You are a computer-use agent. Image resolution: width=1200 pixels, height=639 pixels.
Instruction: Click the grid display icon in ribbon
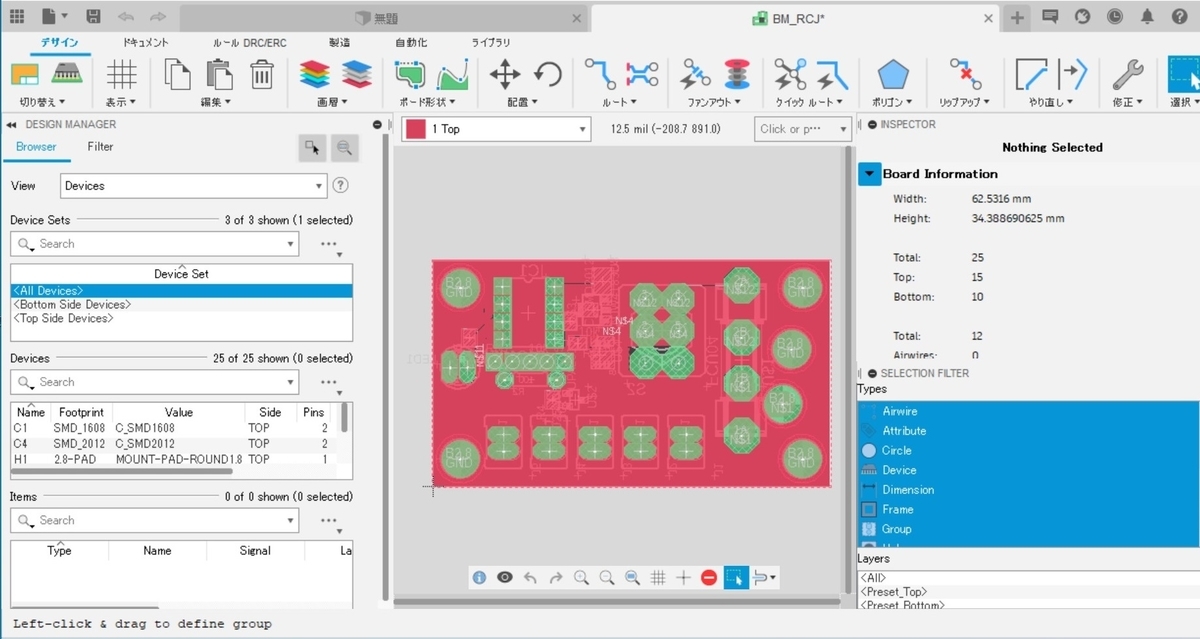click(122, 74)
